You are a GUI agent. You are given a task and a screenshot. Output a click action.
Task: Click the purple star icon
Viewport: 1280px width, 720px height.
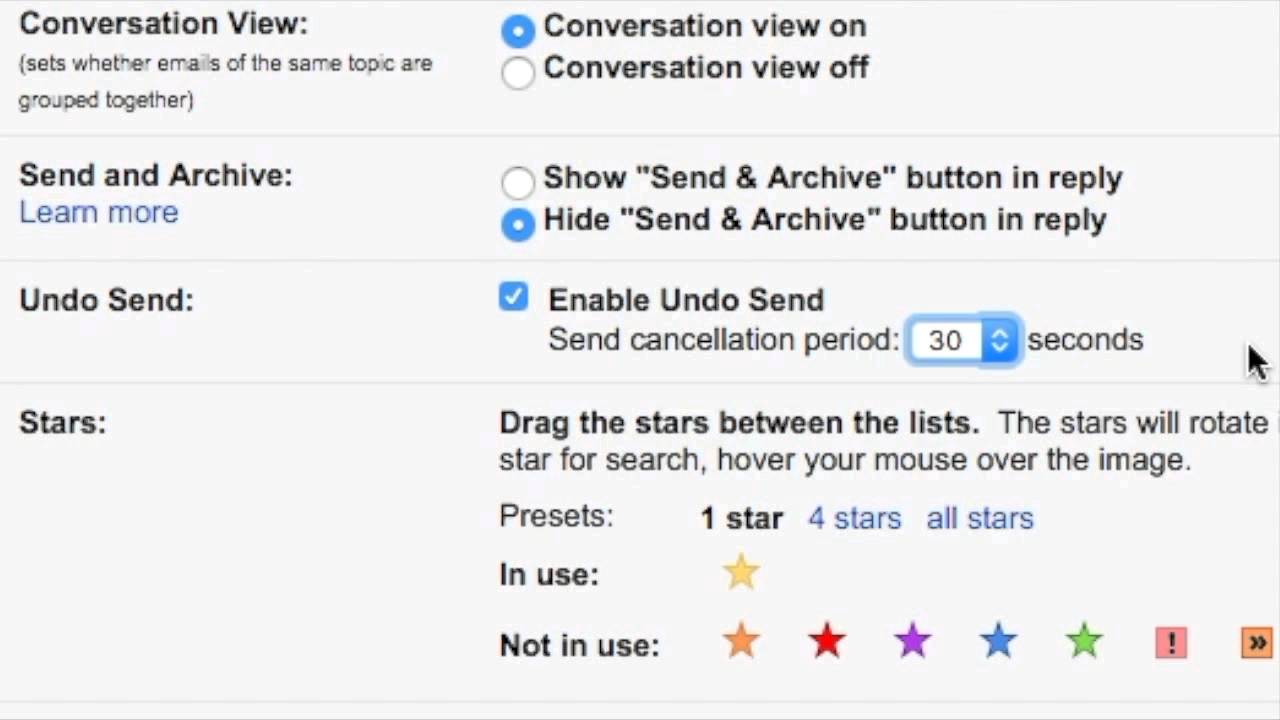pos(913,642)
